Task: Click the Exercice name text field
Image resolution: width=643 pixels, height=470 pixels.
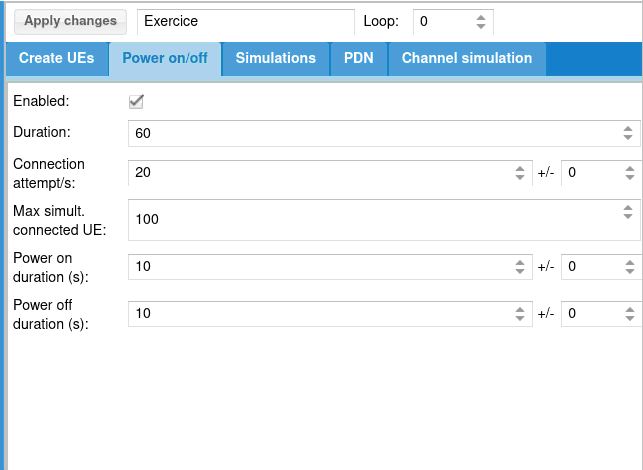Action: pos(246,21)
